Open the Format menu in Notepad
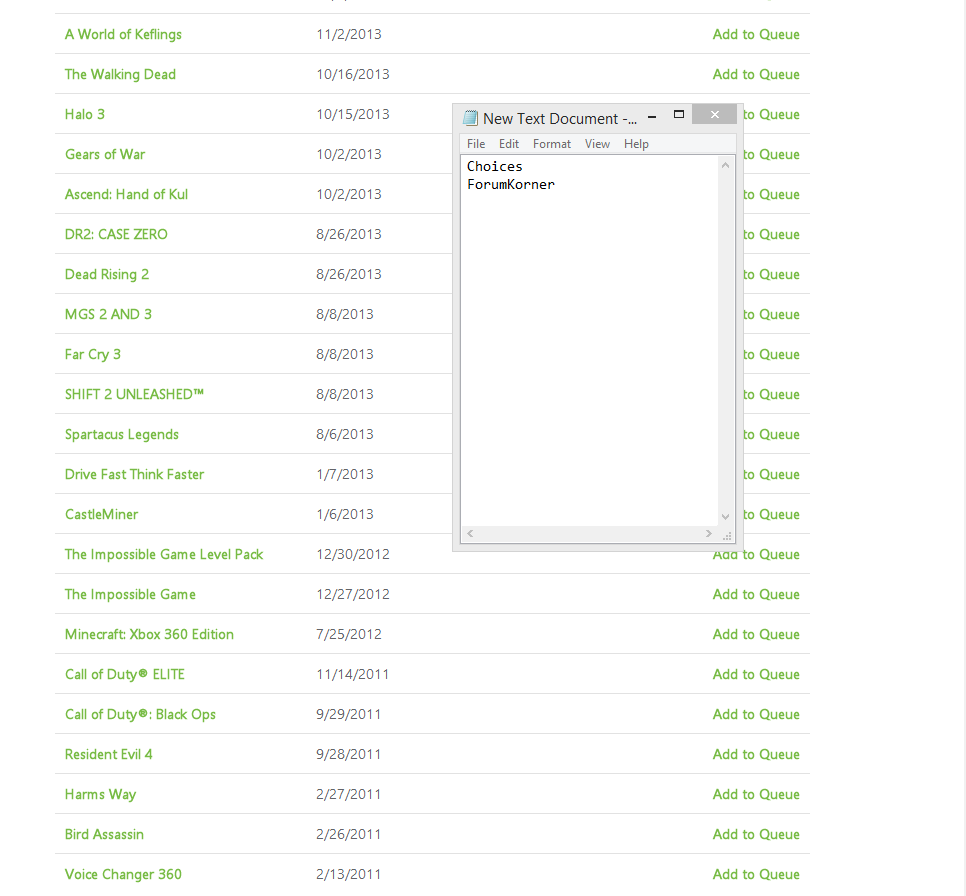This screenshot has height=896, width=966. pyautogui.click(x=551, y=144)
